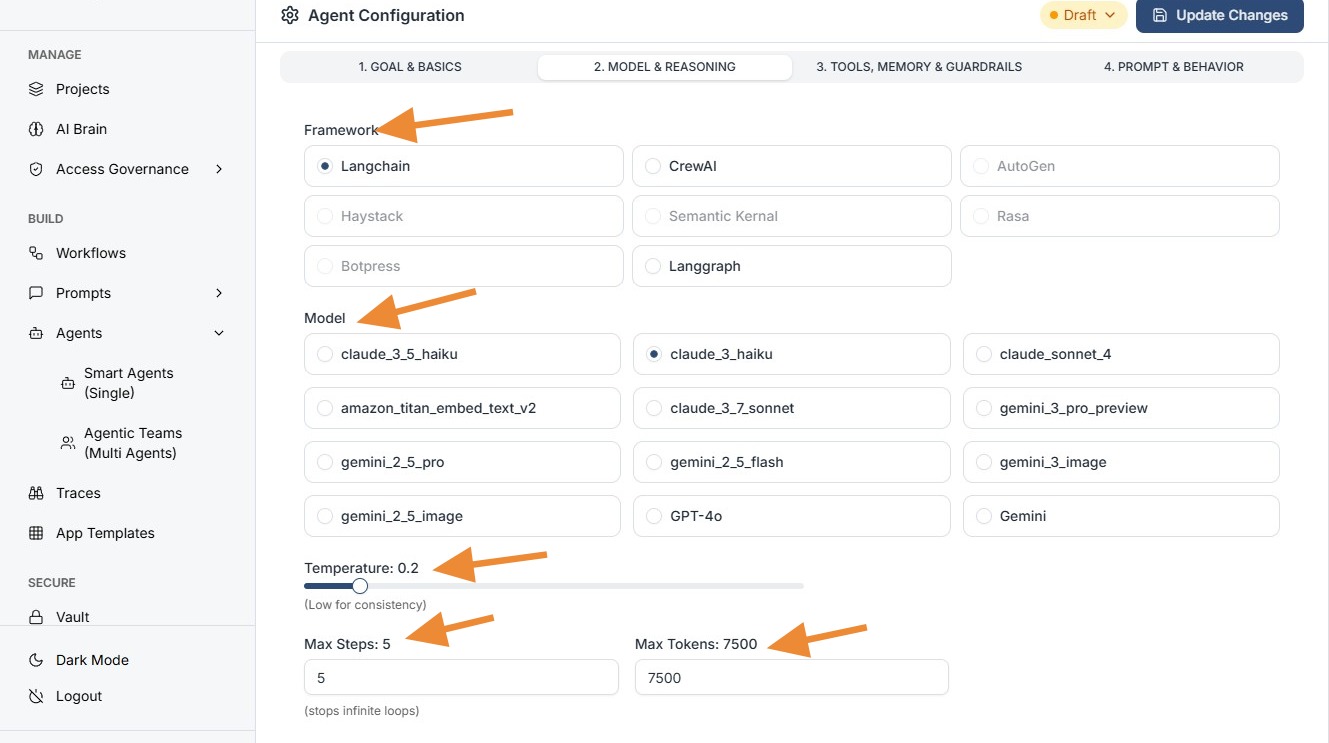
Task: Click the Projects layers icon in sidebar
Action: click(x=36, y=89)
